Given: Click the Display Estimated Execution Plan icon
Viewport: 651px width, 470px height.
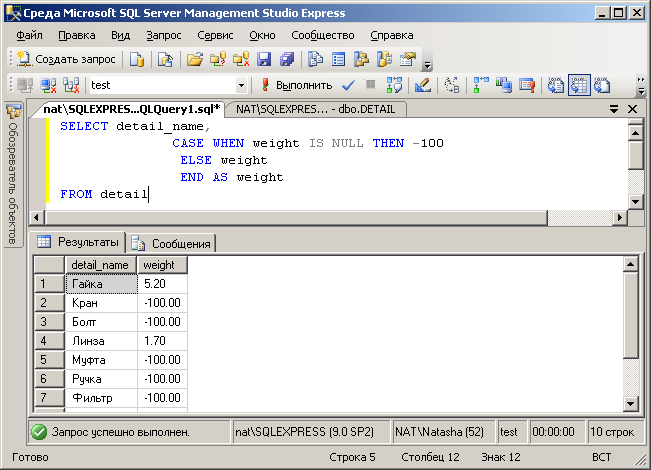Looking at the screenshot, I should 394,85.
